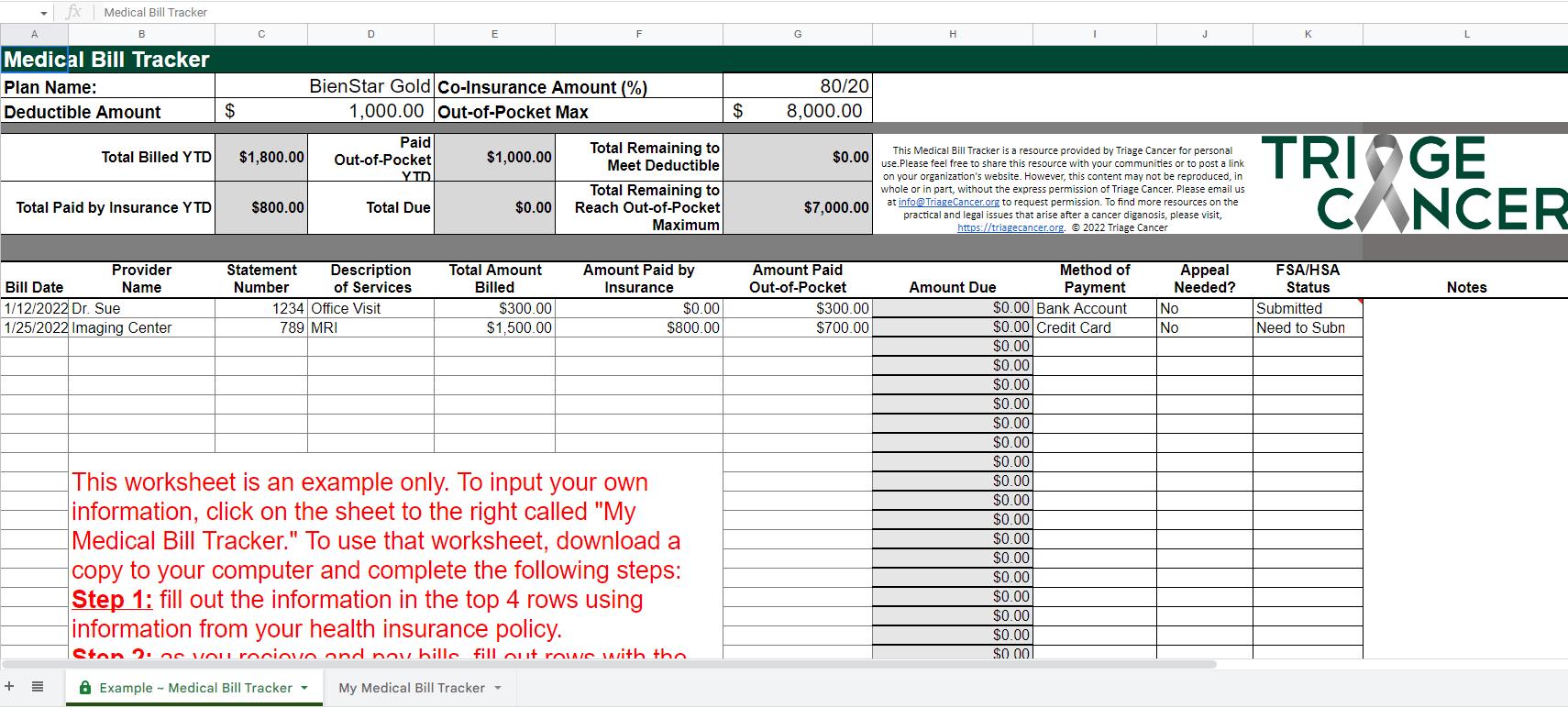Select the 'Notes' heading cell
The image size is (1568, 708).
click(1466, 280)
